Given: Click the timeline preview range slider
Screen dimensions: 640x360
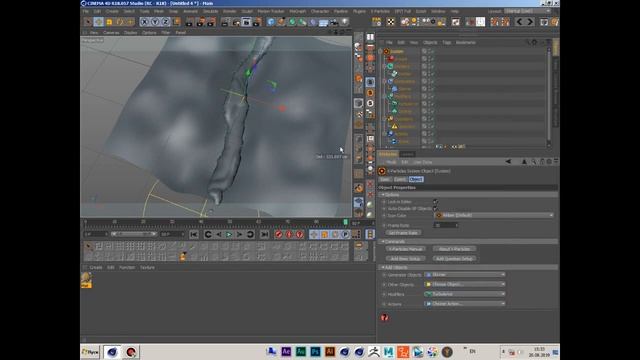Looking at the screenshot, I should [x=134, y=234].
